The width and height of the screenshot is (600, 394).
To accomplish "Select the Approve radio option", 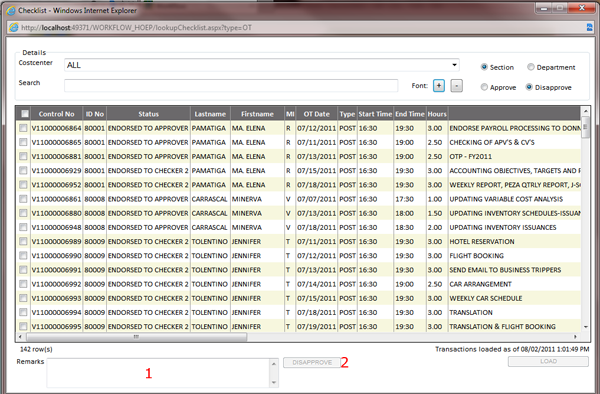I will pyautogui.click(x=484, y=87).
